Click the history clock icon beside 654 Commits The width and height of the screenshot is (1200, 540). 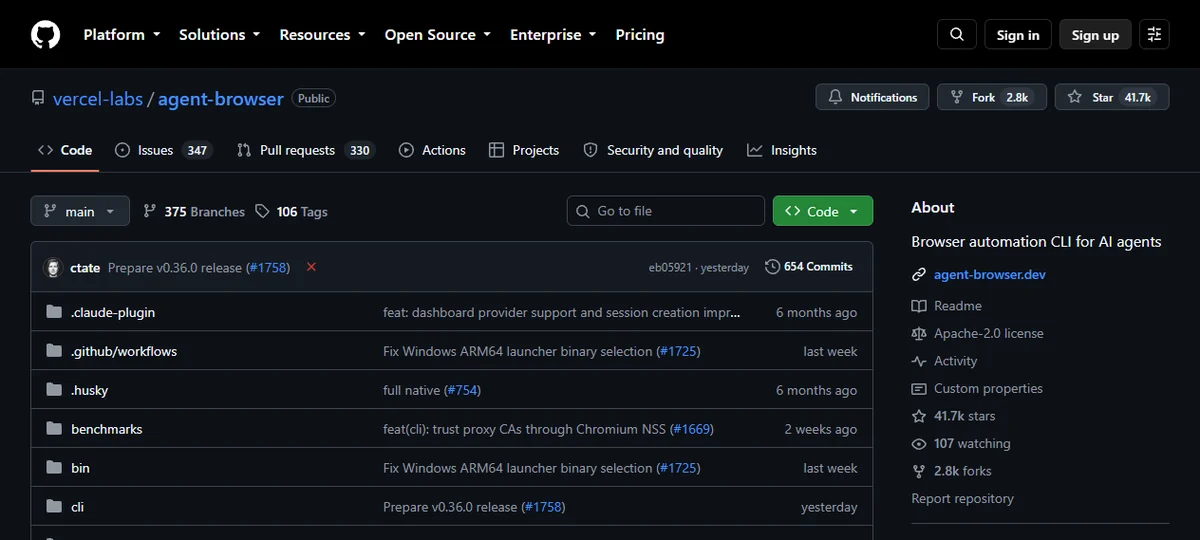point(772,267)
